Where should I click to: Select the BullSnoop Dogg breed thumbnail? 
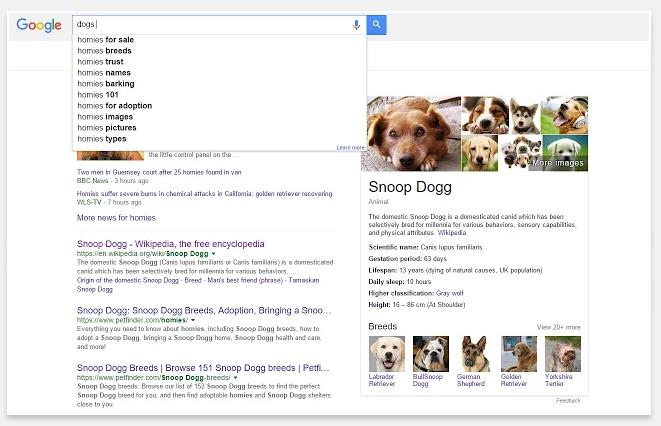(x=431, y=354)
